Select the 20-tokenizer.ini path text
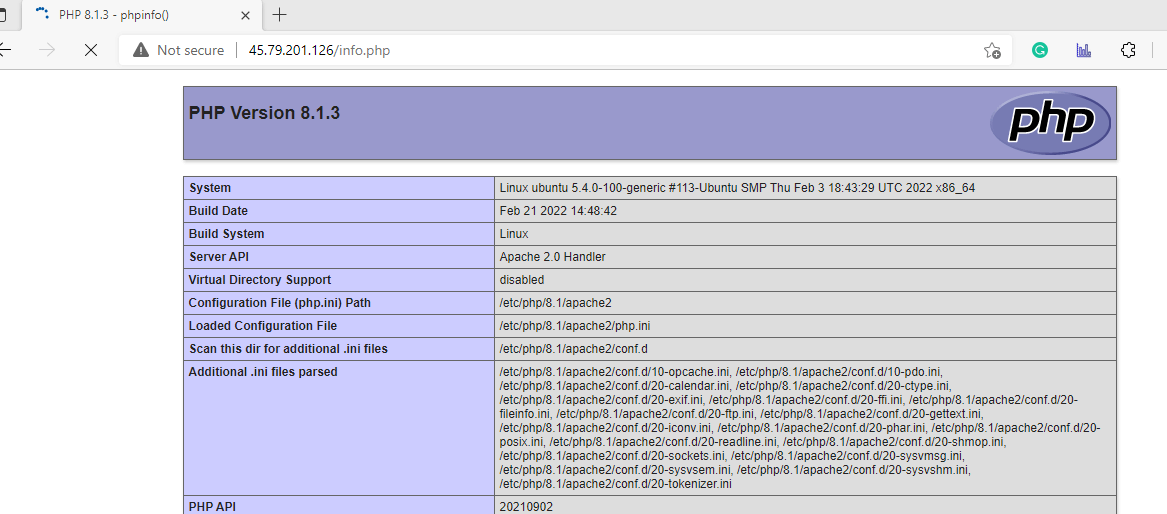Screen dimensions: 1167x514 [616, 484]
